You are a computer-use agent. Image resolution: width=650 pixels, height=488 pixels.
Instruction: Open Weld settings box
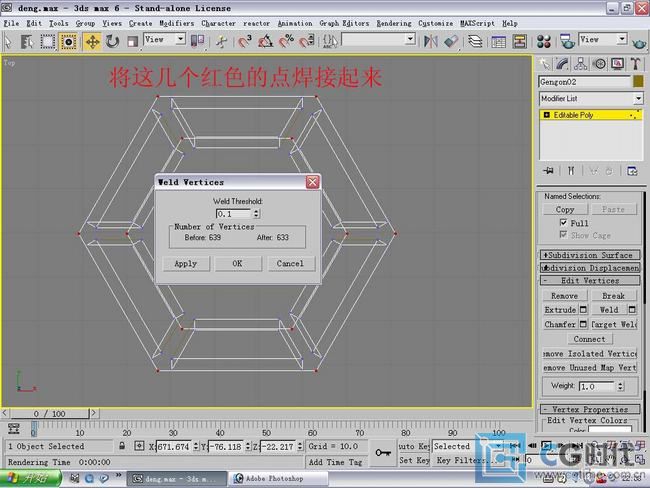pyautogui.click(x=632, y=310)
